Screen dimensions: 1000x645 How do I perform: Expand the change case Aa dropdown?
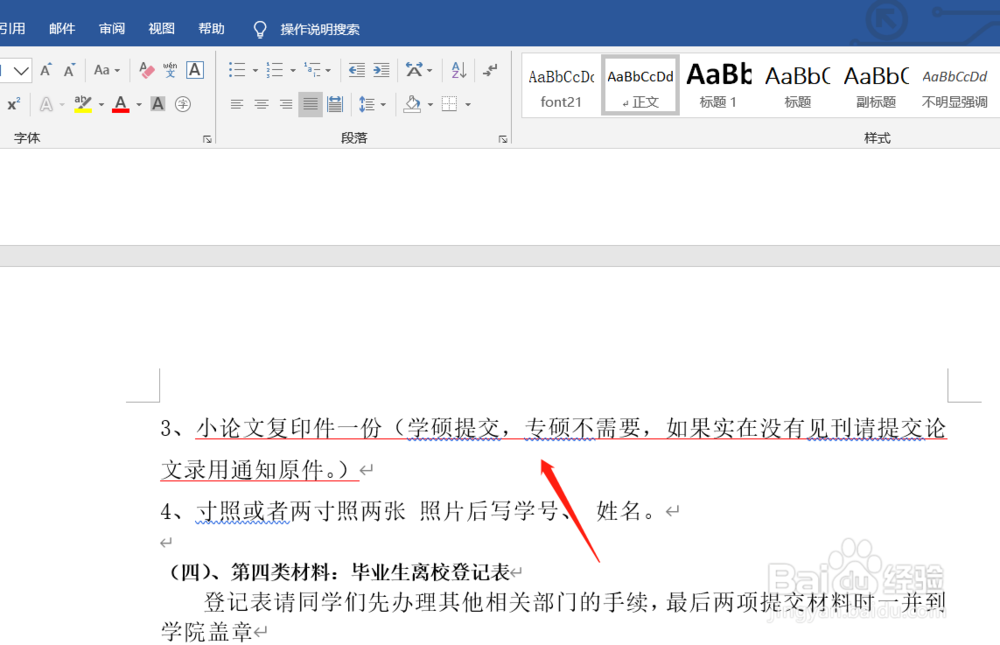coord(117,71)
